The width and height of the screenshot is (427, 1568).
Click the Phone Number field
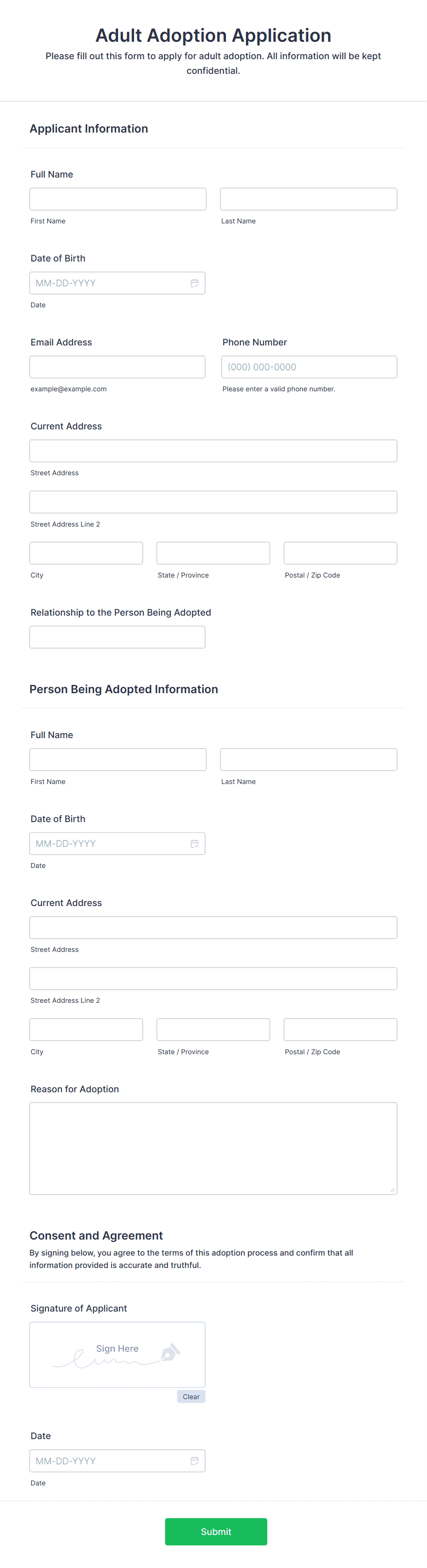tap(308, 367)
